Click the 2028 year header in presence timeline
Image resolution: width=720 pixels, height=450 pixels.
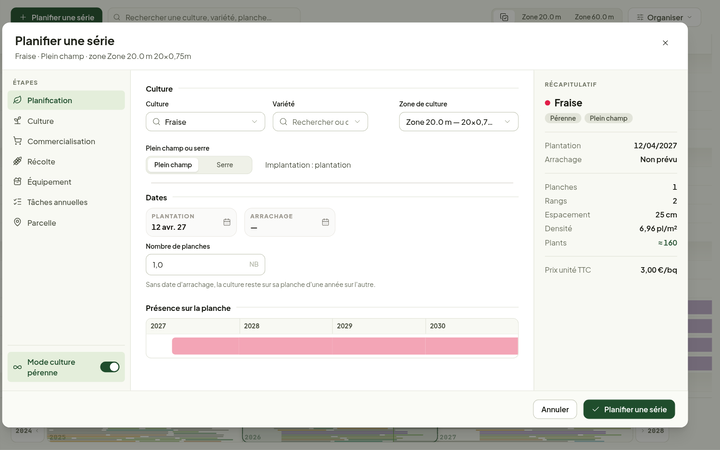click(286, 326)
